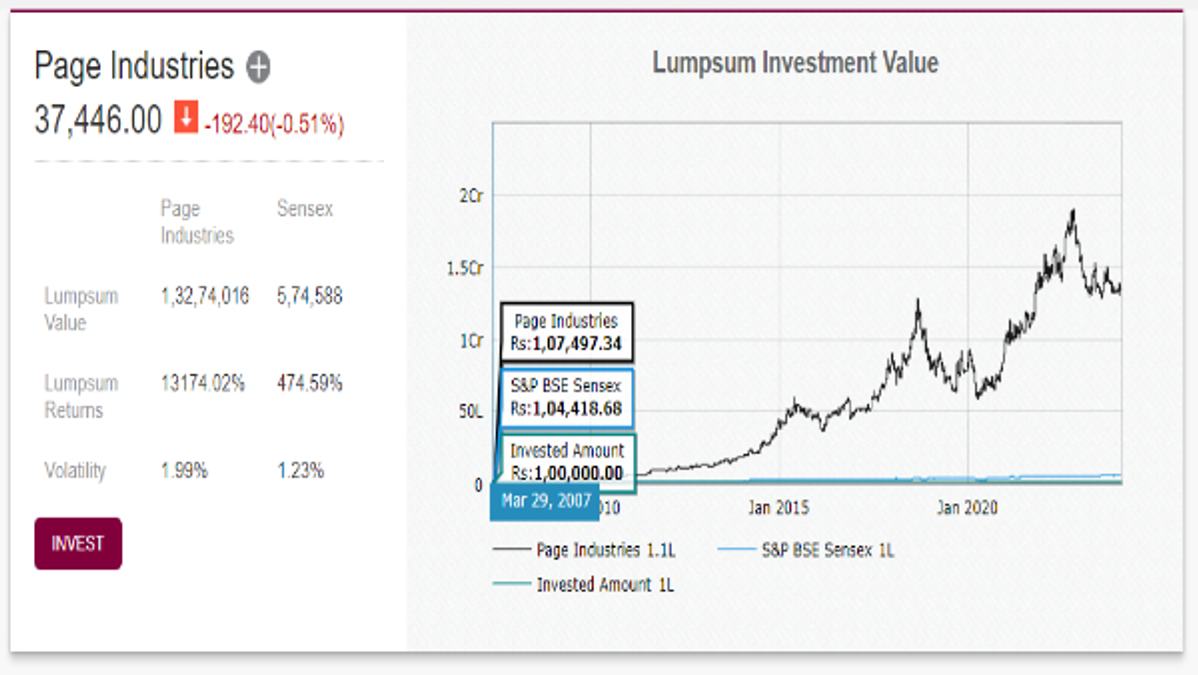Click the Jan 2015 axis label
Image resolution: width=1198 pixels, height=675 pixels.
pyautogui.click(x=778, y=508)
